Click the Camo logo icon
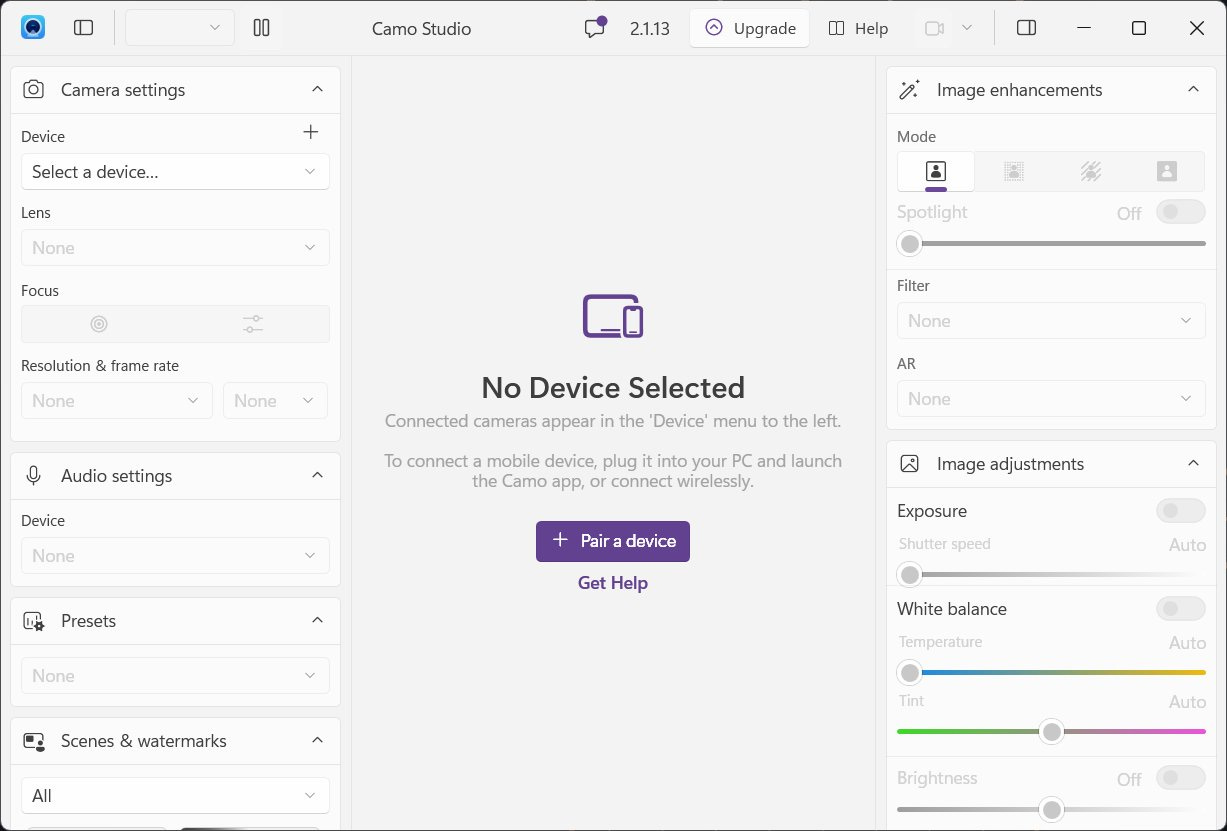This screenshot has height=831, width=1227. pos(33,28)
